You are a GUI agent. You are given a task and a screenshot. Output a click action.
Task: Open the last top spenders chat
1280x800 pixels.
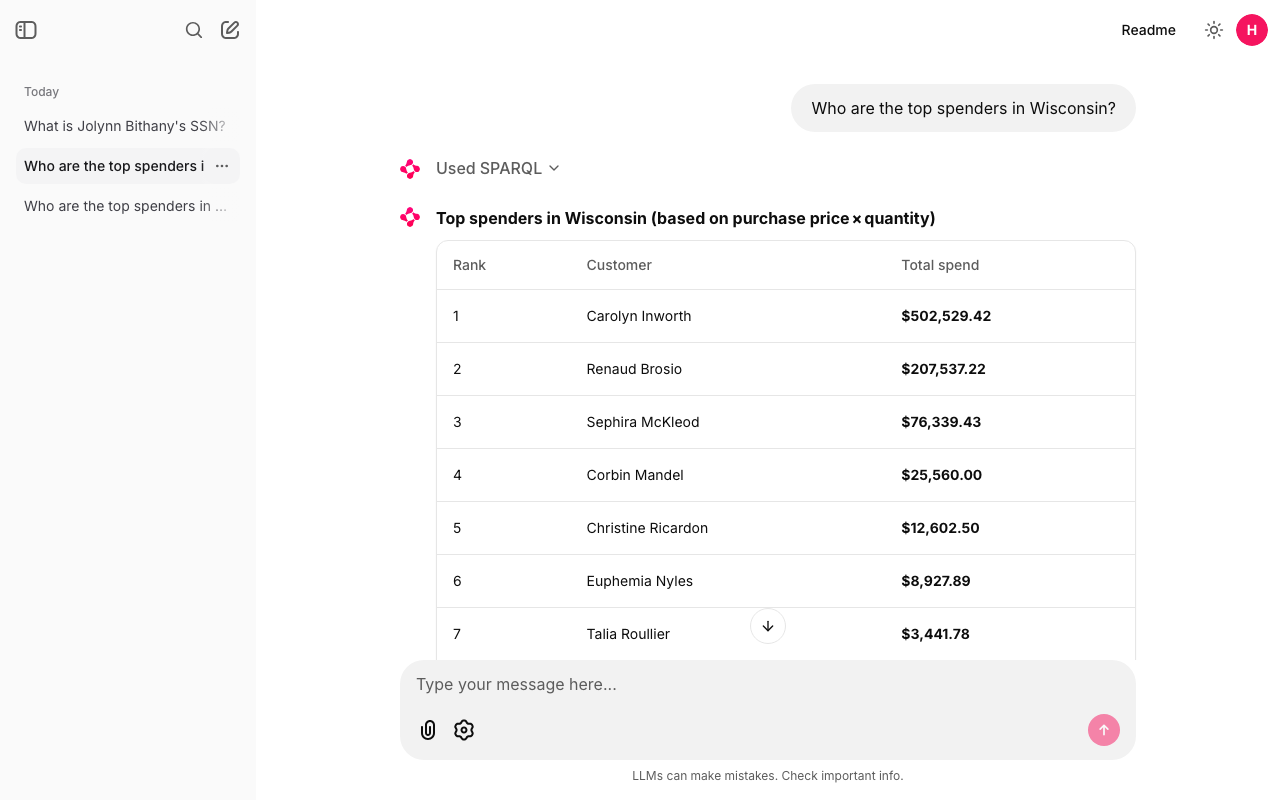click(x=128, y=206)
